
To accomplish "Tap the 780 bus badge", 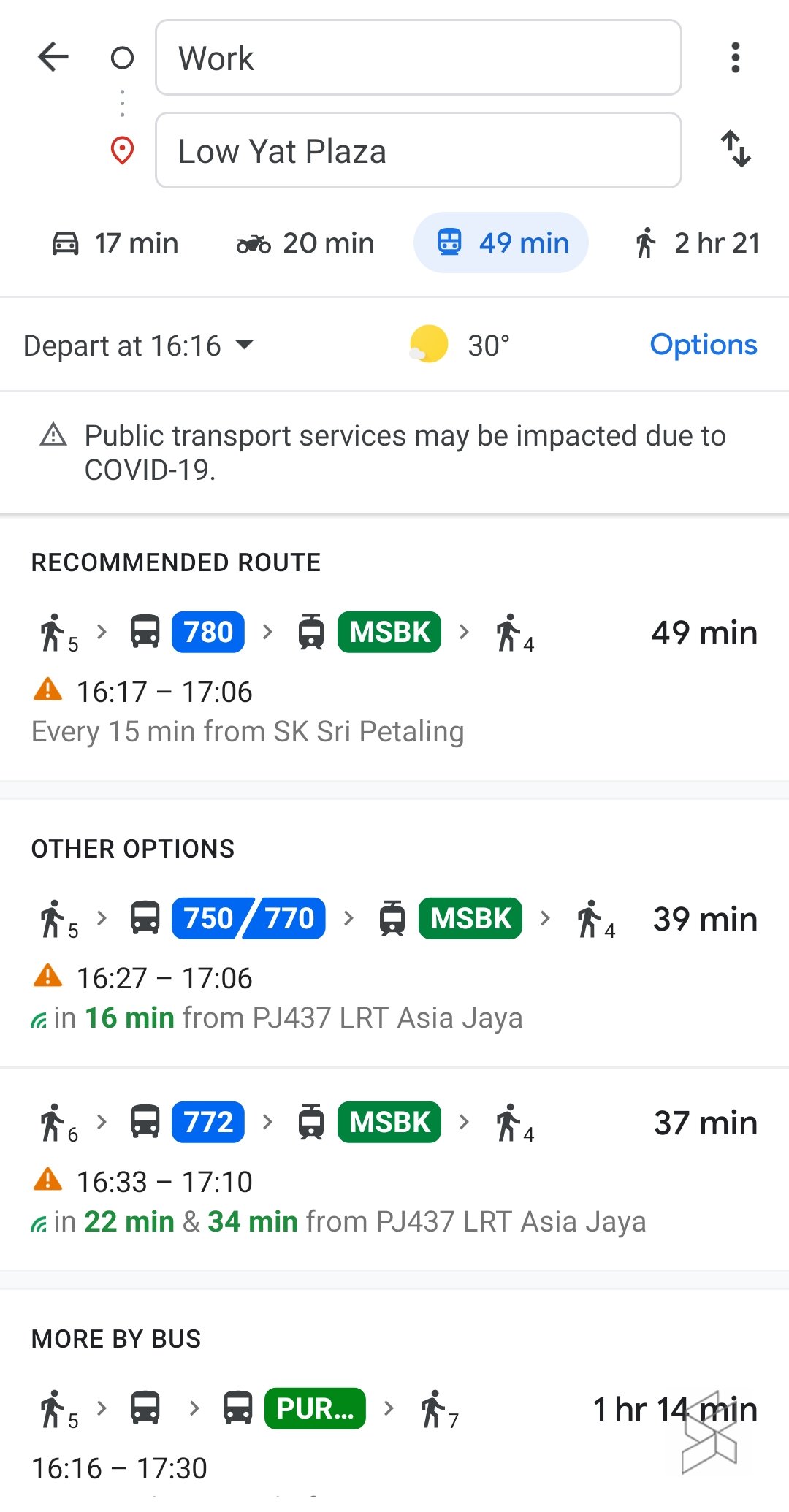I will click(208, 632).
